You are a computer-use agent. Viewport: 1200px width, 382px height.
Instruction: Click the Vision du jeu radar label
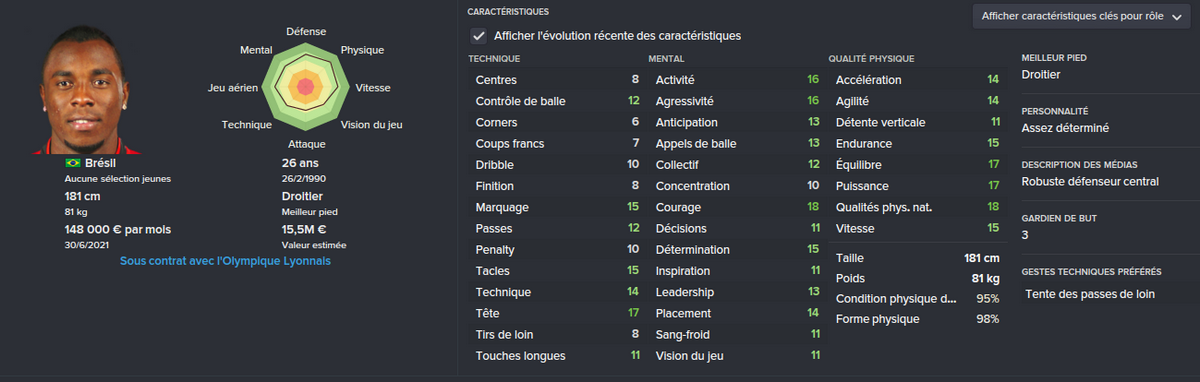(372, 125)
